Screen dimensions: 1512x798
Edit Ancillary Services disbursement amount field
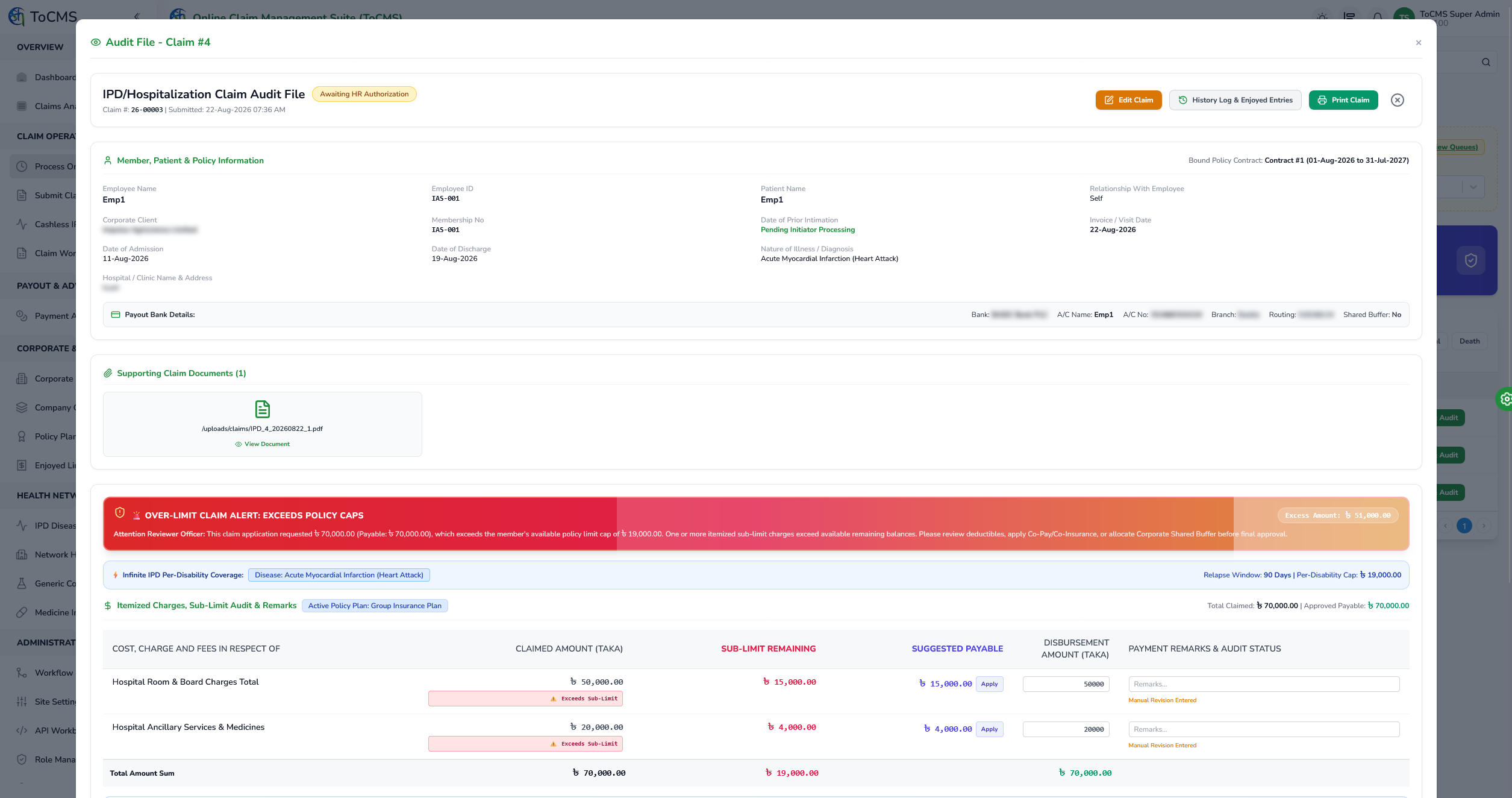[x=1066, y=729]
